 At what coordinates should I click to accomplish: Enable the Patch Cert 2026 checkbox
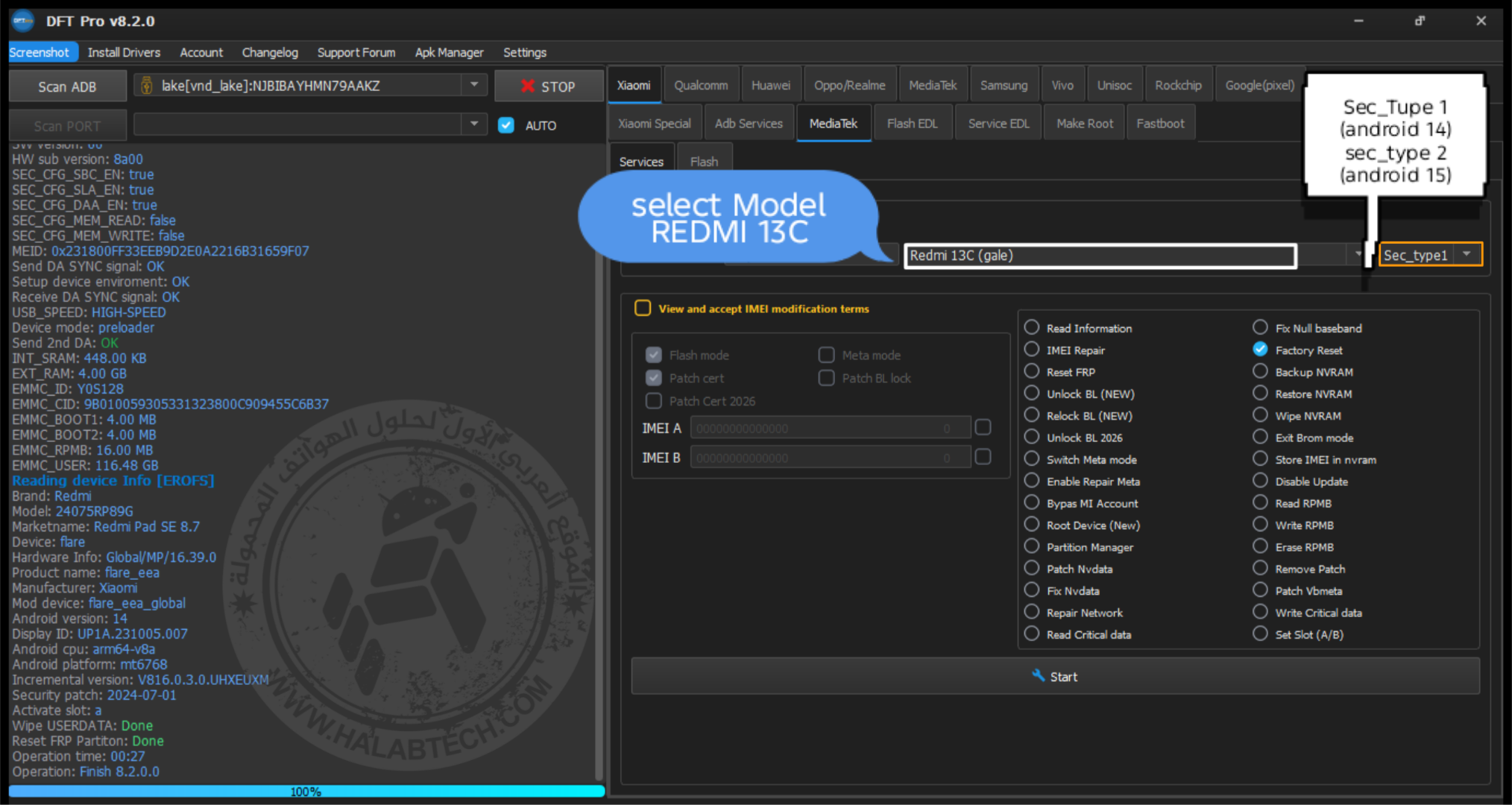pos(654,401)
